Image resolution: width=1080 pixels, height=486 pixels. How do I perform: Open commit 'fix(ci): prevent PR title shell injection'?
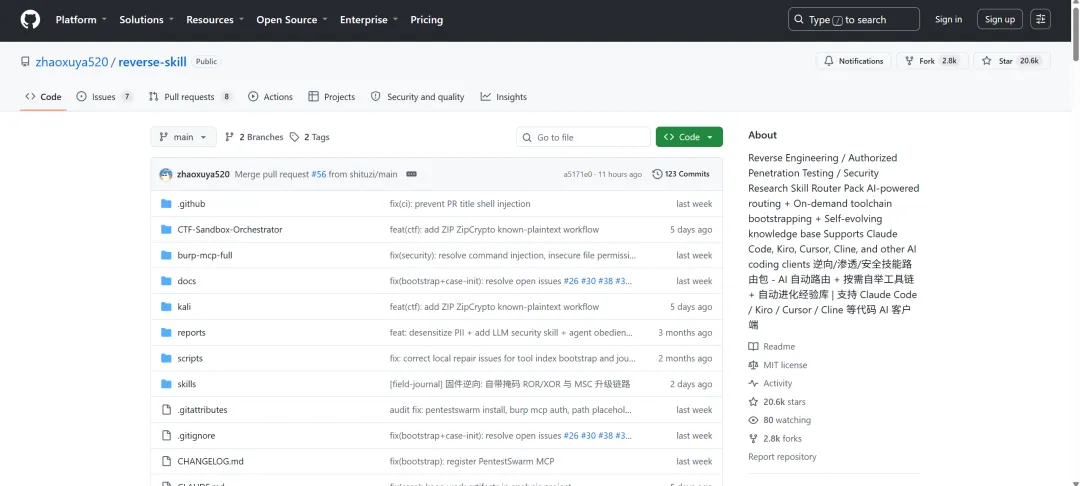coord(460,204)
